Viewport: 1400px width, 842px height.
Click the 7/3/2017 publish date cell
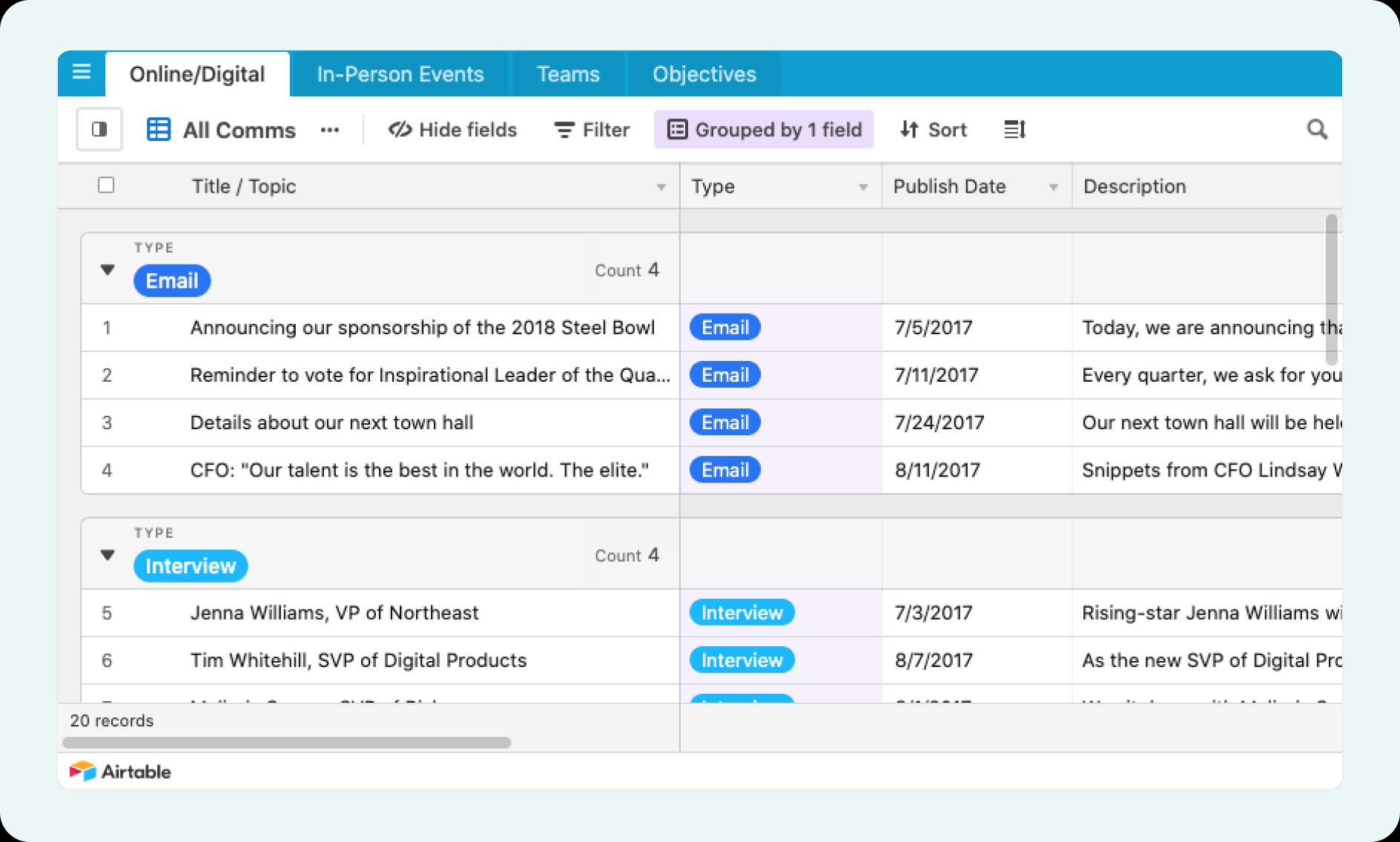pos(977,613)
